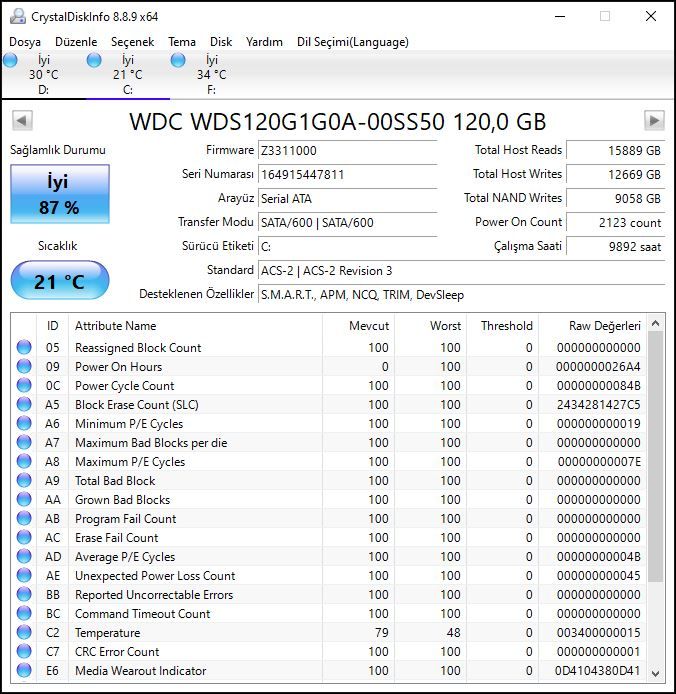This screenshot has width=676, height=694.
Task: Click the Firmware field Z3311000
Action: pos(348,150)
